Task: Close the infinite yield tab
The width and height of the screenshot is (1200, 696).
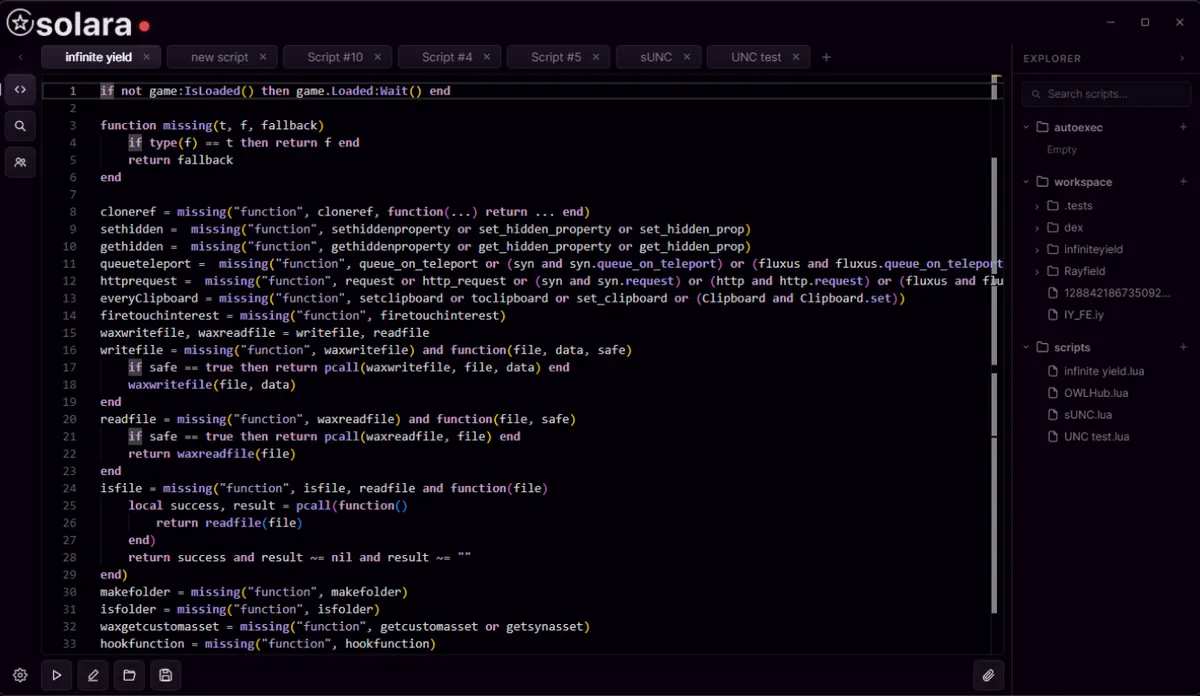Action: pos(146,57)
